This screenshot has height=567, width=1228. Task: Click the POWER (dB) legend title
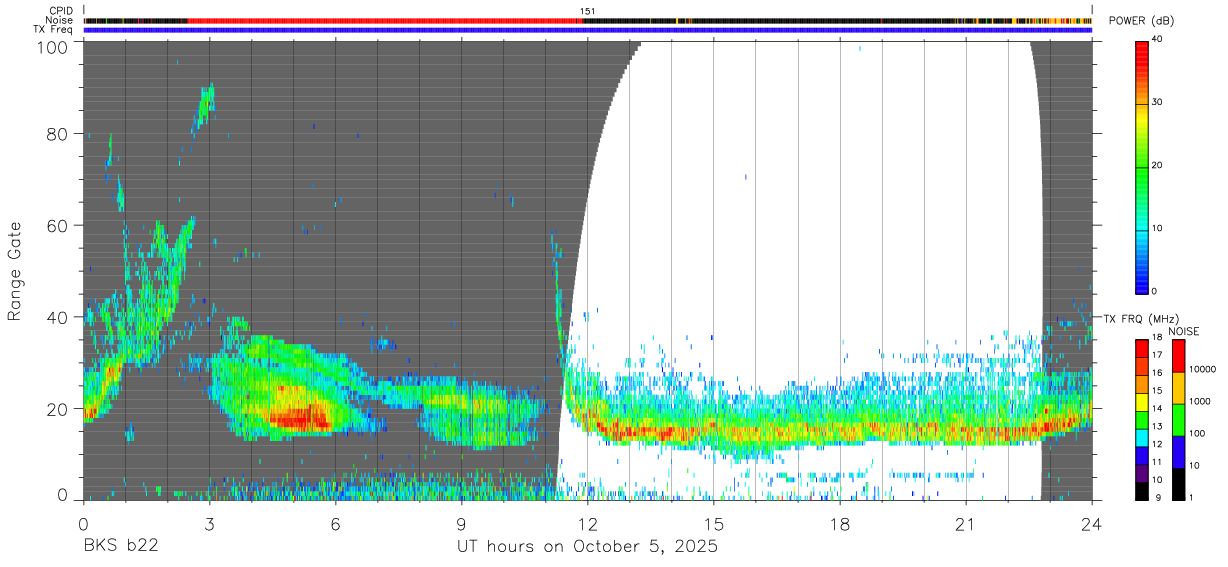coord(1142,21)
